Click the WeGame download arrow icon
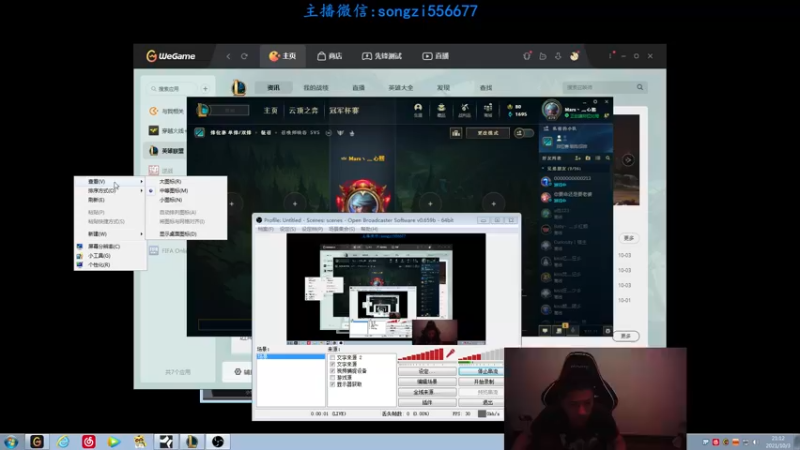This screenshot has width=800, height=450. (558, 56)
